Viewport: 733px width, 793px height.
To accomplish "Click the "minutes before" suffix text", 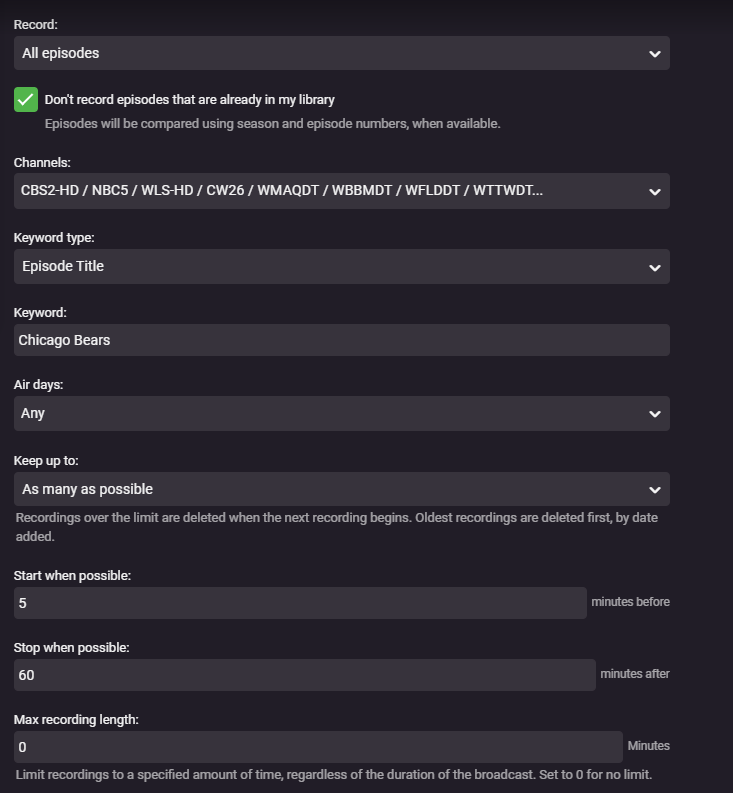I will pos(630,602).
